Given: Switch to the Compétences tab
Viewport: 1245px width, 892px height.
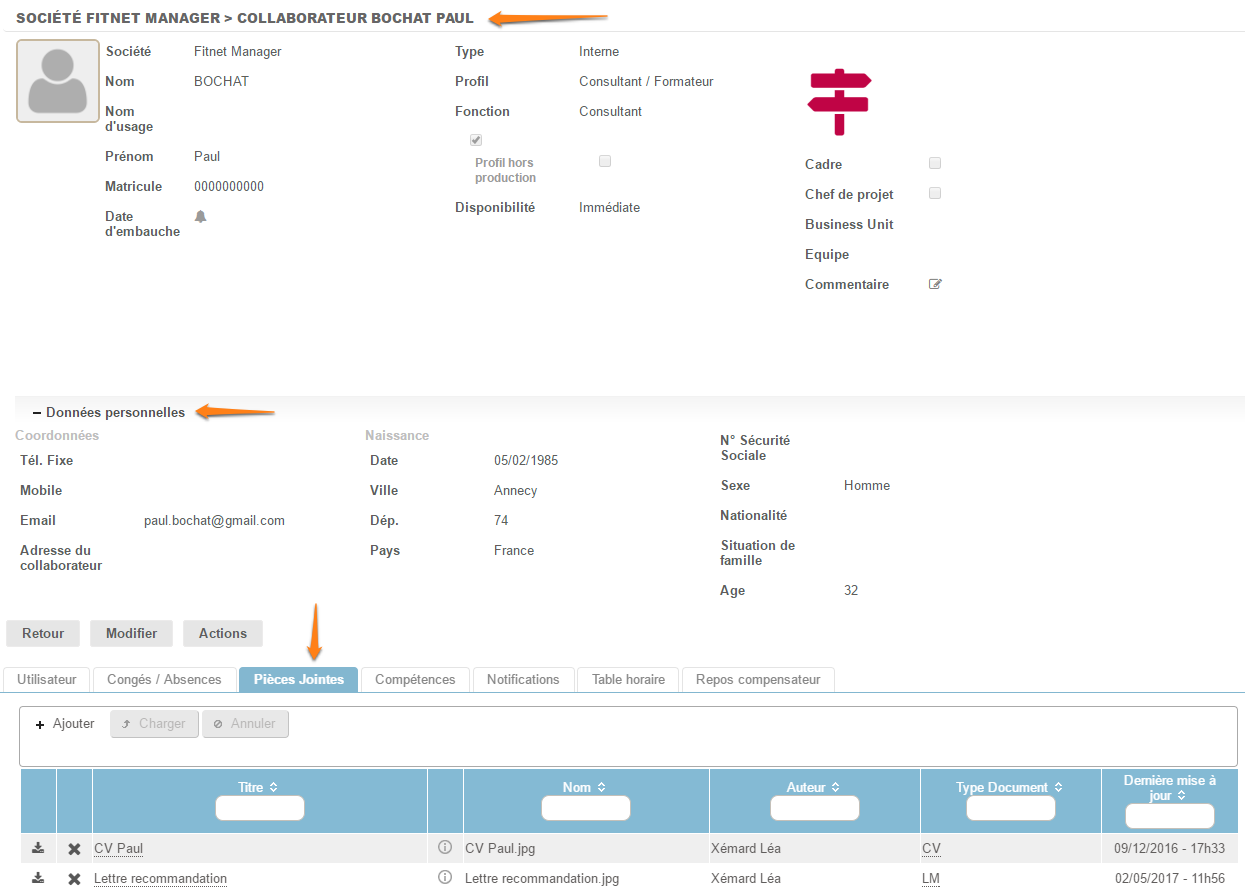Looking at the screenshot, I should pyautogui.click(x=415, y=679).
